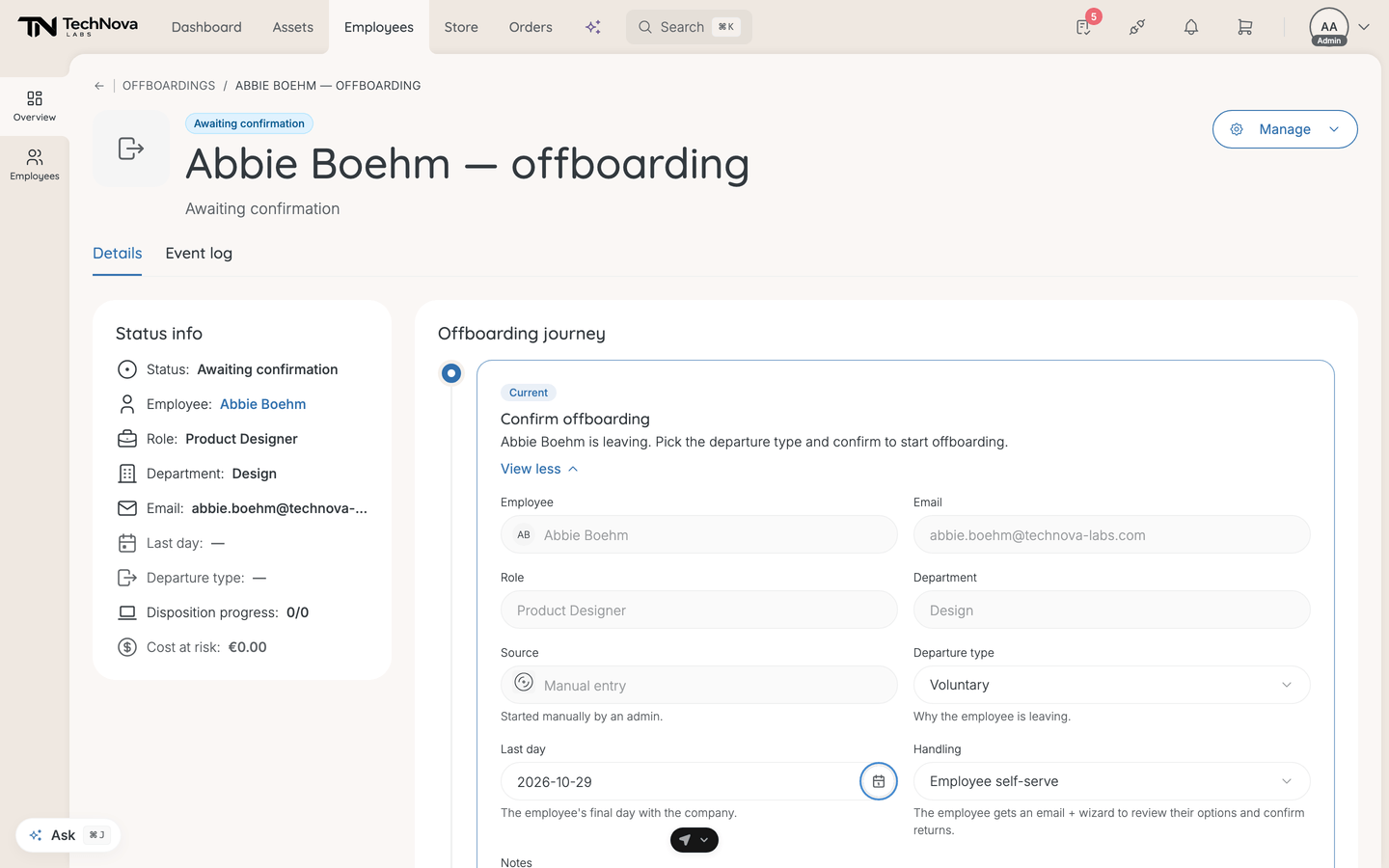Viewport: 1389px width, 868px height.
Task: Click the Employee field showing Abbie Boehm
Action: pos(699,534)
